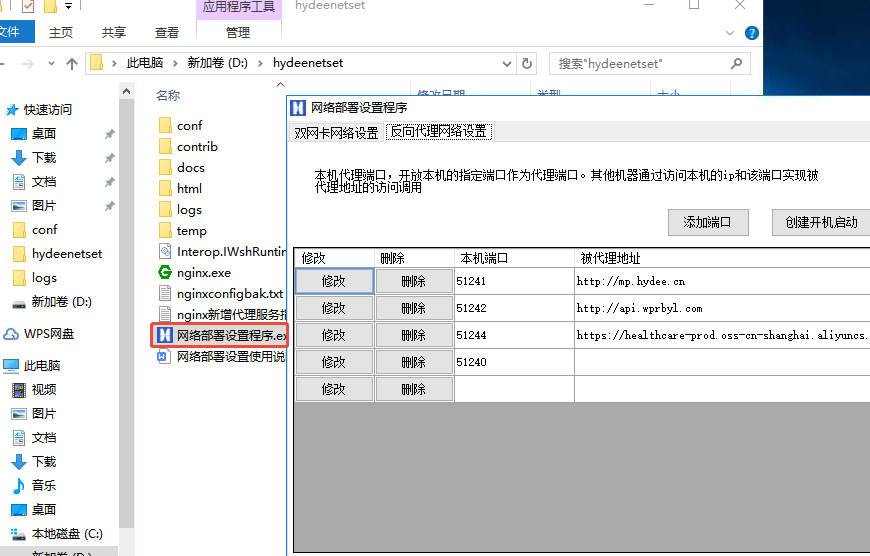This screenshot has height=556, width=870.
Task: Select cell http://api.wprbyl.com
Action: (722, 308)
